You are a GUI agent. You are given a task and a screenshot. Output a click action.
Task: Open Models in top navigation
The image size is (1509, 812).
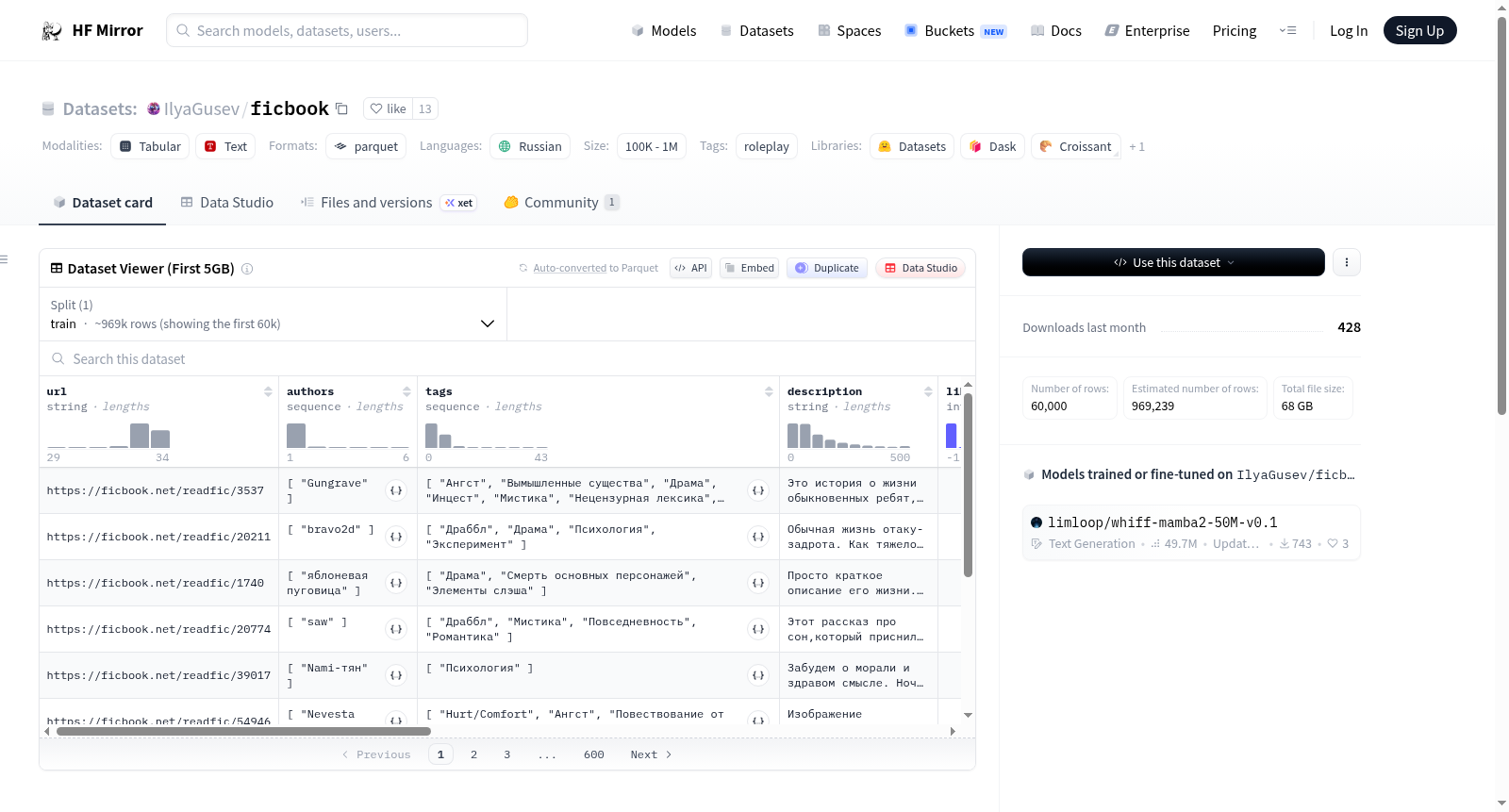pyautogui.click(x=664, y=31)
